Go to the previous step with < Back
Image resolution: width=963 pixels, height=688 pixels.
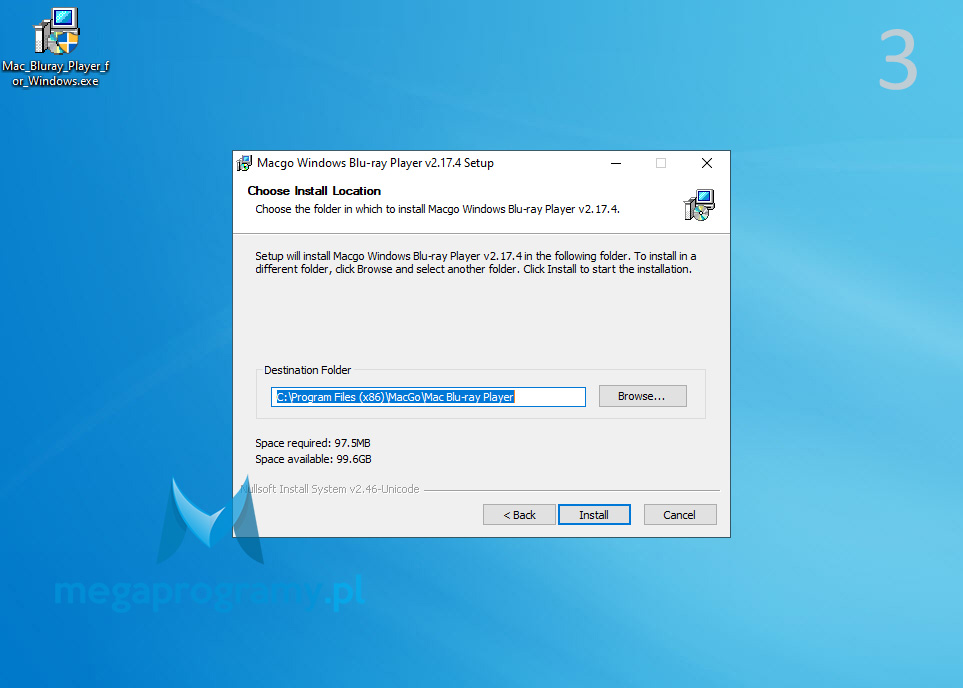(519, 515)
